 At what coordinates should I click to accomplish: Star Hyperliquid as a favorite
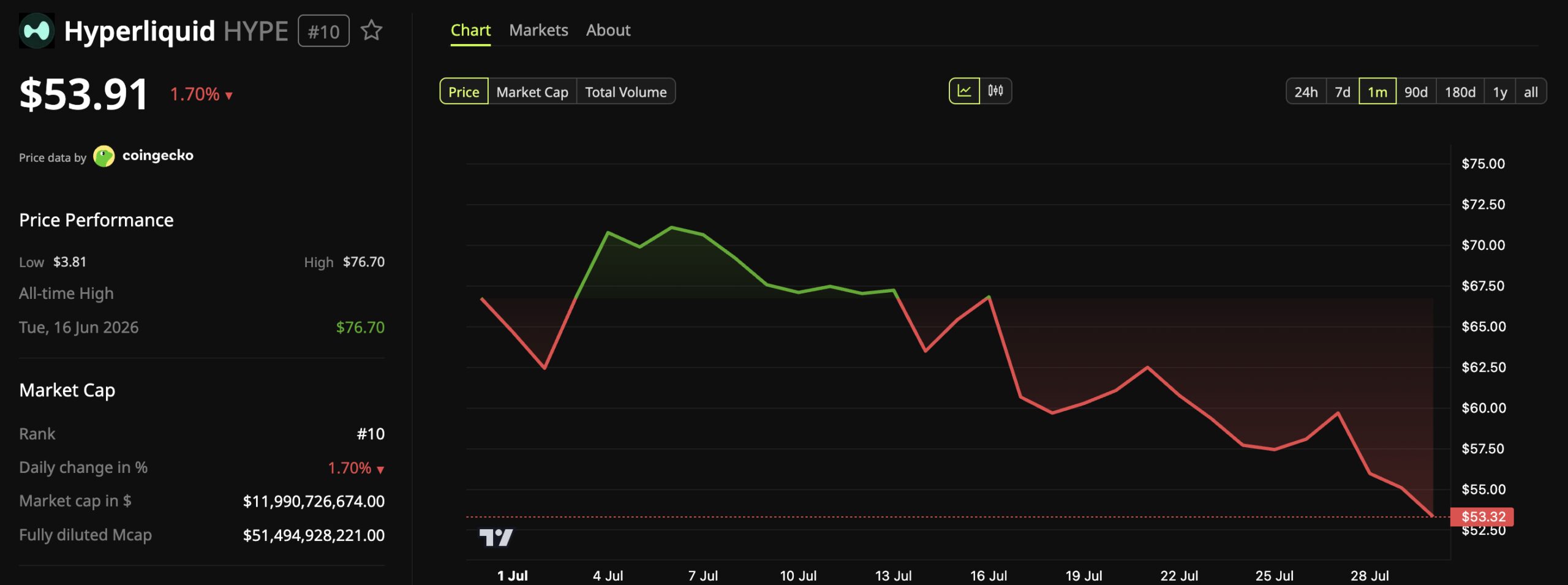pos(371,31)
